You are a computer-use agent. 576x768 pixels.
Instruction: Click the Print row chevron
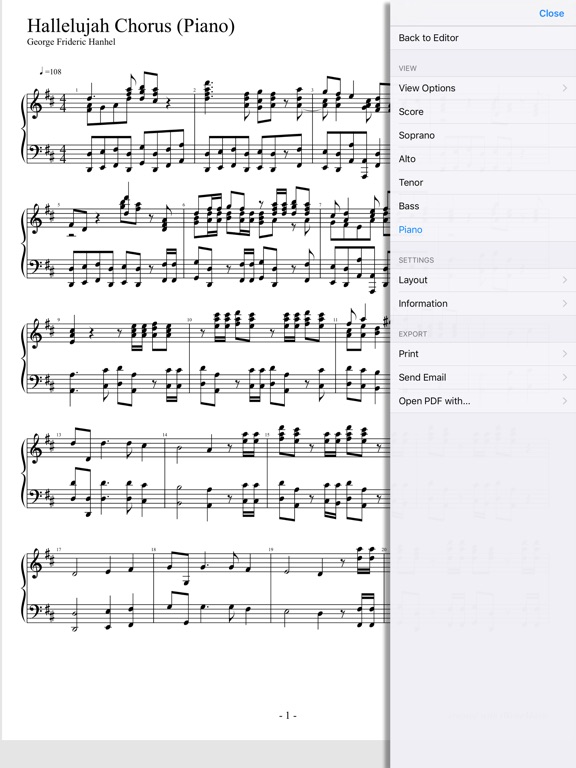pyautogui.click(x=565, y=354)
